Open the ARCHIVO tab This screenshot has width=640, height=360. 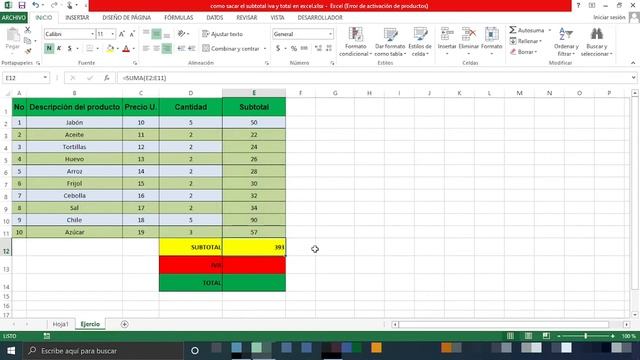pyautogui.click(x=13, y=18)
